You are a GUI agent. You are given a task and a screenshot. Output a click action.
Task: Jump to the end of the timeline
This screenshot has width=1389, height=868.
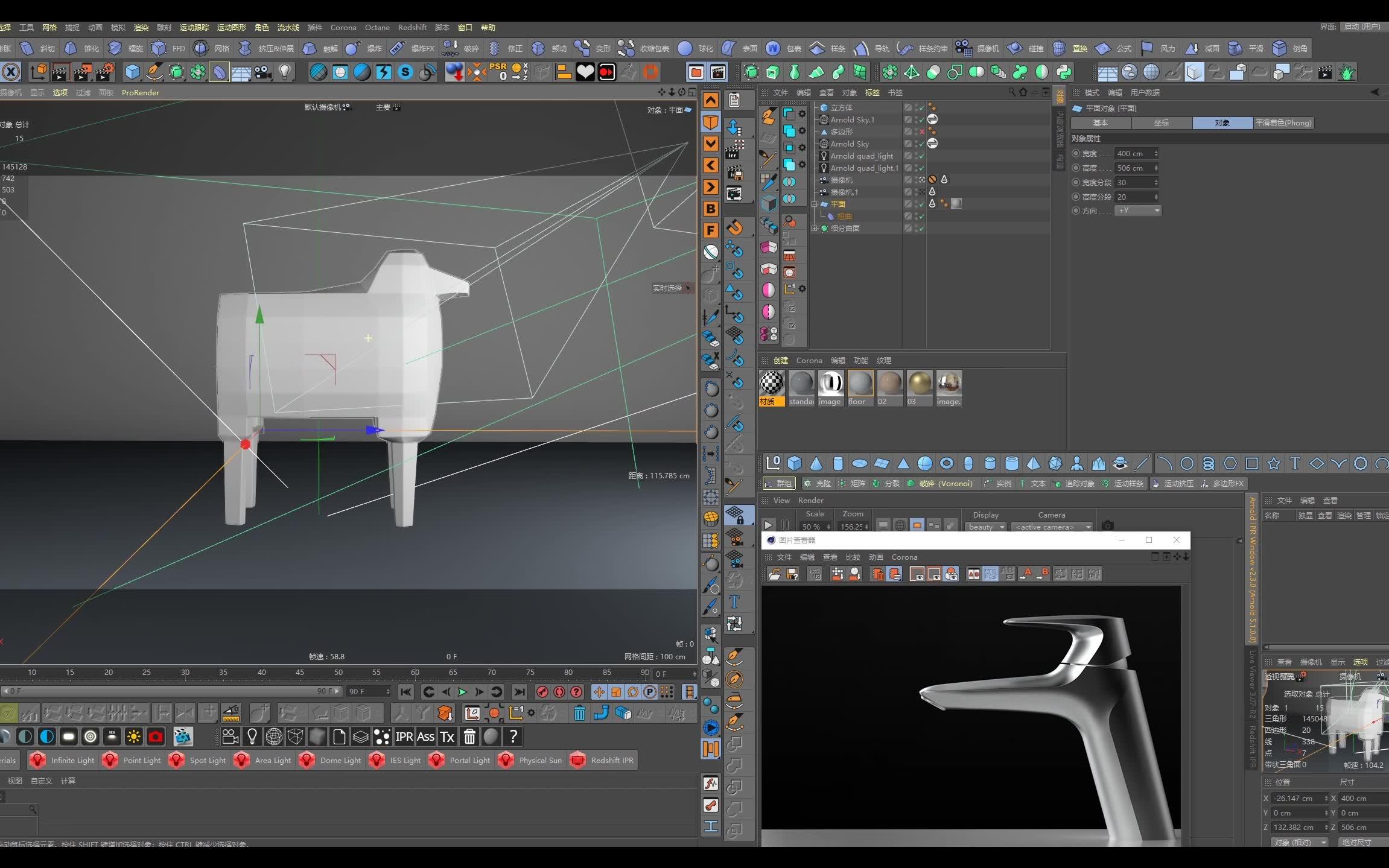coord(519,692)
